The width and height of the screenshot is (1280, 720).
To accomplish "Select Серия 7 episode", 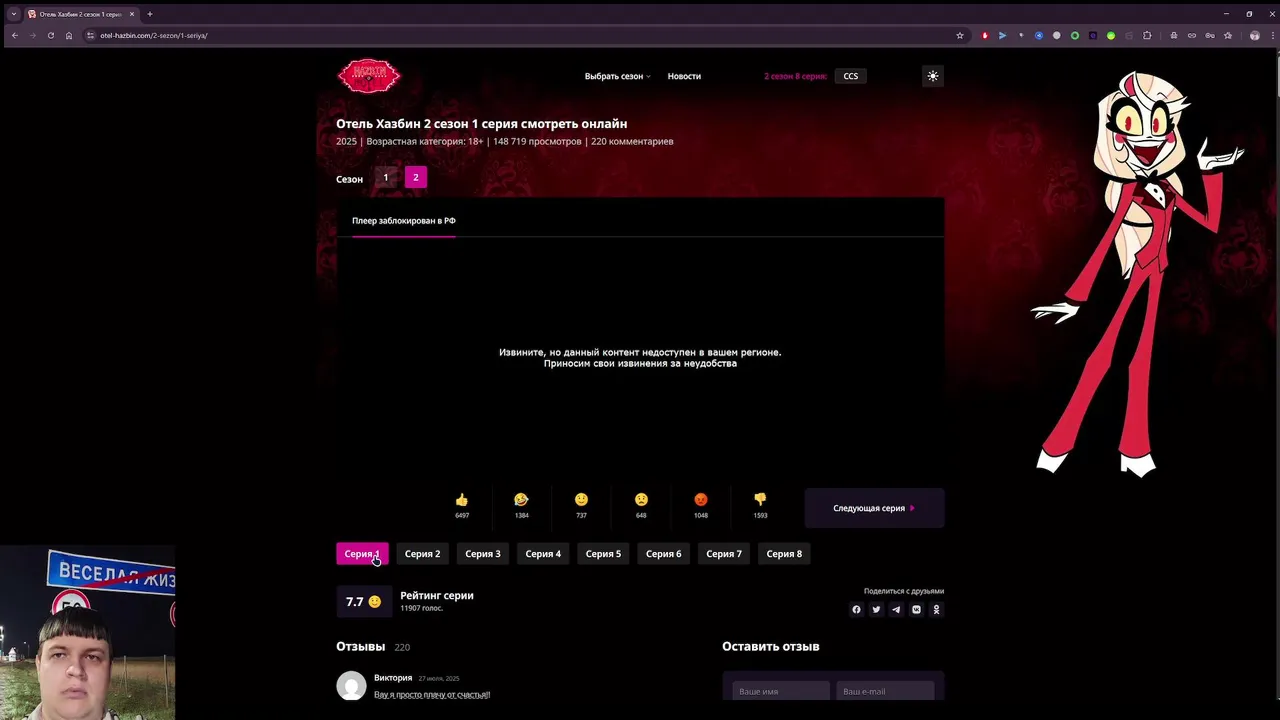I will pos(724,554).
